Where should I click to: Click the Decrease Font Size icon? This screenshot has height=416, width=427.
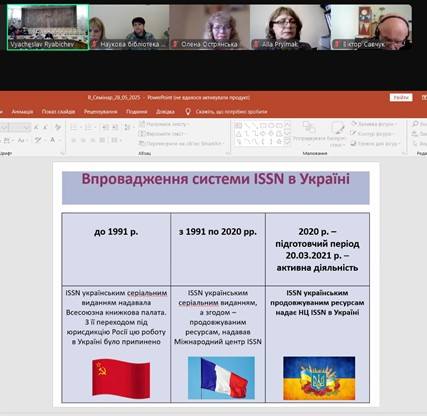[x=45, y=127]
